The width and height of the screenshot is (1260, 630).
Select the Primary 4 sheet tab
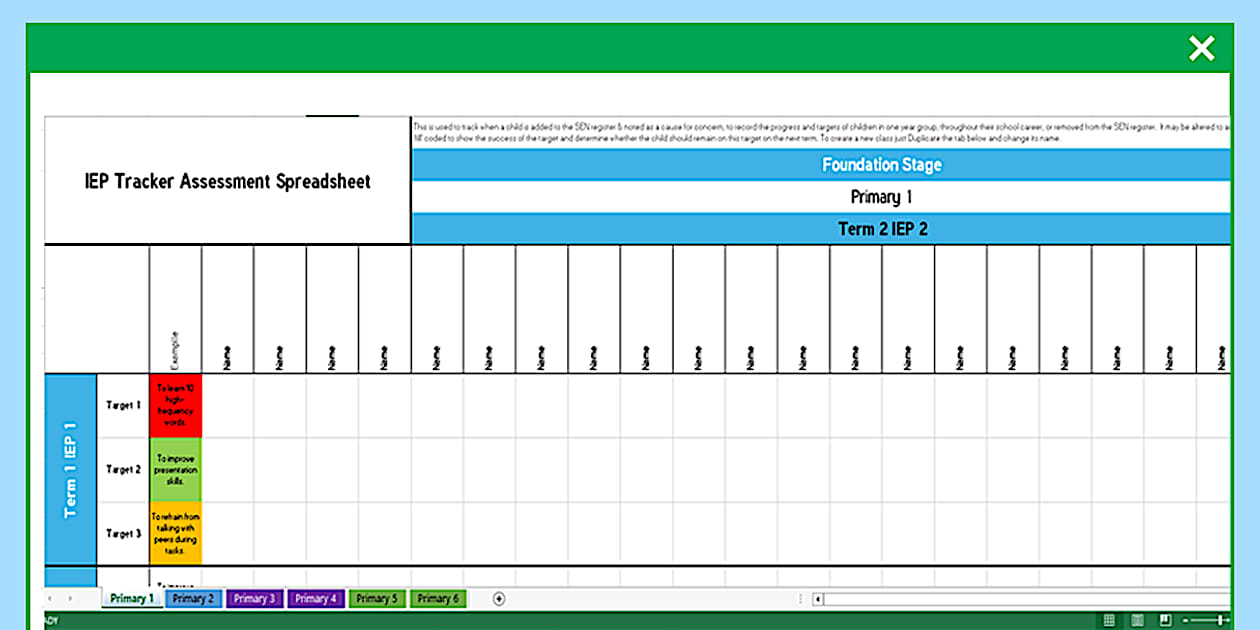pyautogui.click(x=315, y=598)
